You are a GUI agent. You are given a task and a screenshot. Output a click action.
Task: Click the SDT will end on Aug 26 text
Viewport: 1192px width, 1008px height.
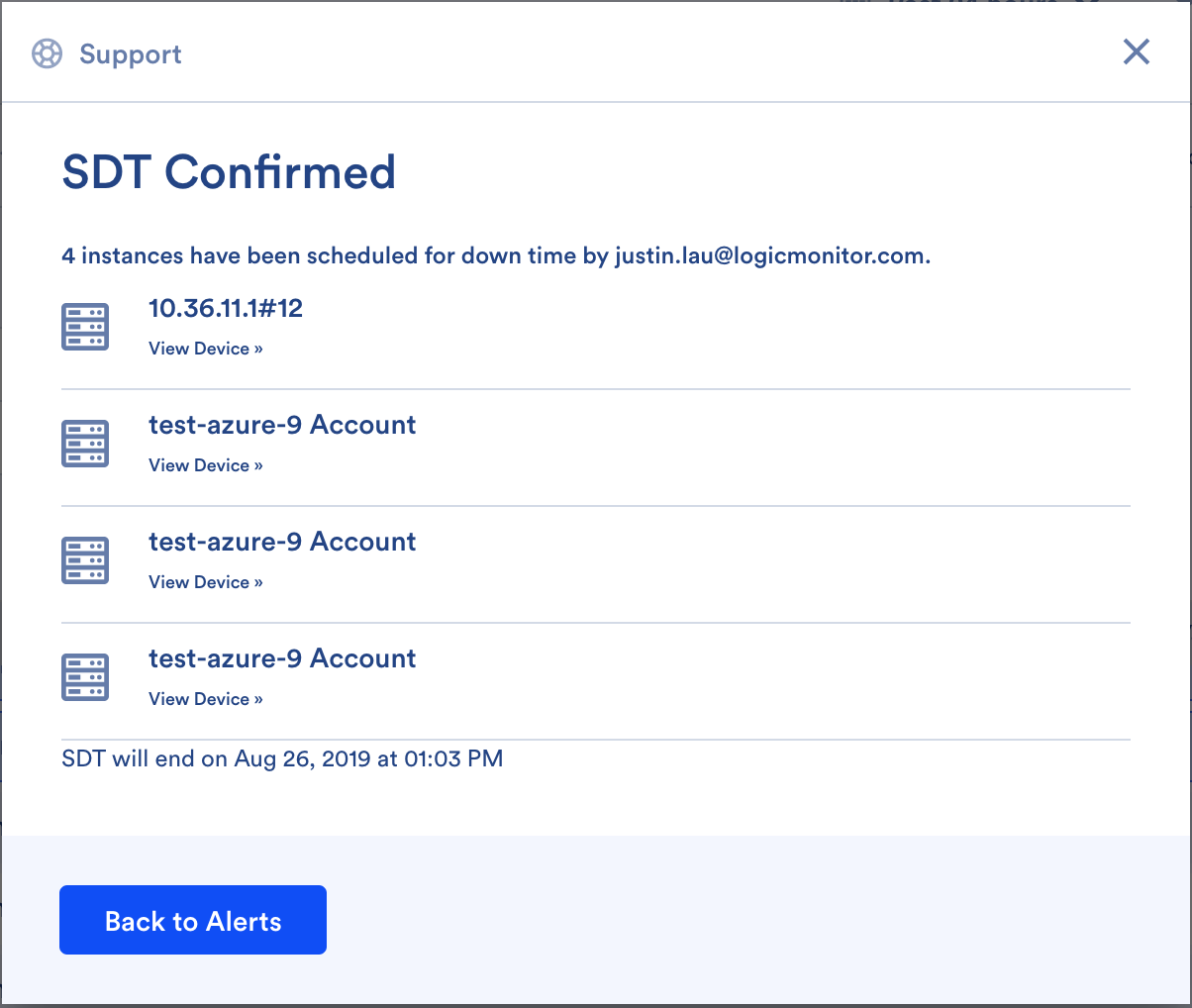click(282, 759)
